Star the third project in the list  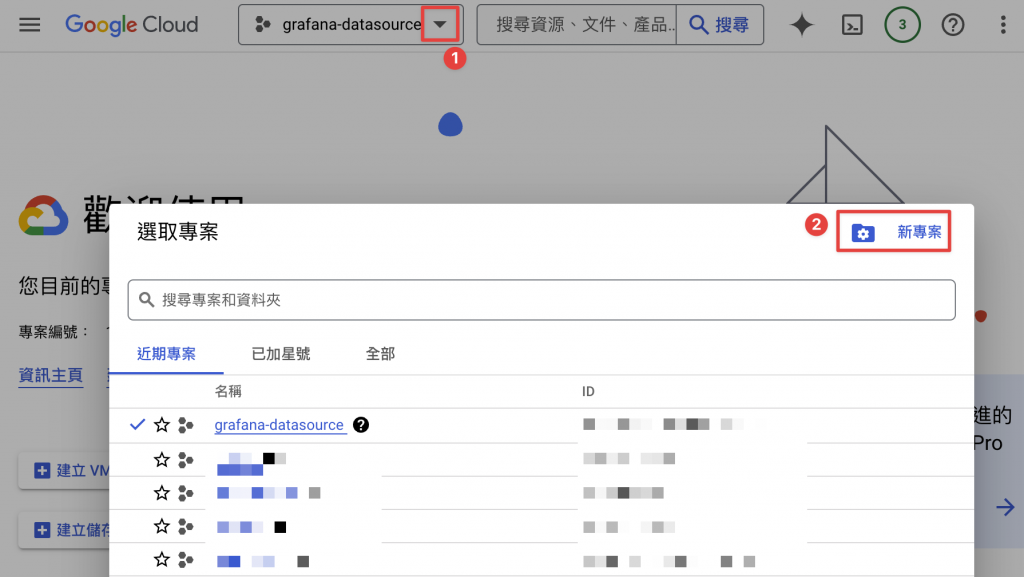[x=161, y=493]
